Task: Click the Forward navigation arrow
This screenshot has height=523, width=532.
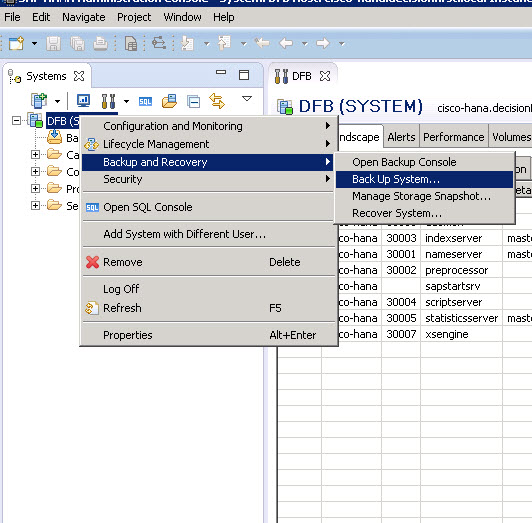Action: tap(323, 43)
